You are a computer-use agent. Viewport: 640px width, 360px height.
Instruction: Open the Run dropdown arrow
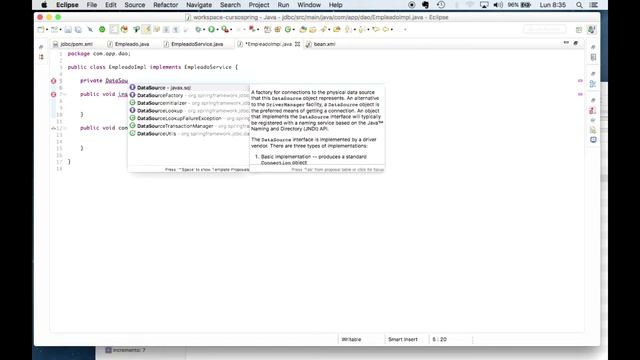tap(217, 29)
